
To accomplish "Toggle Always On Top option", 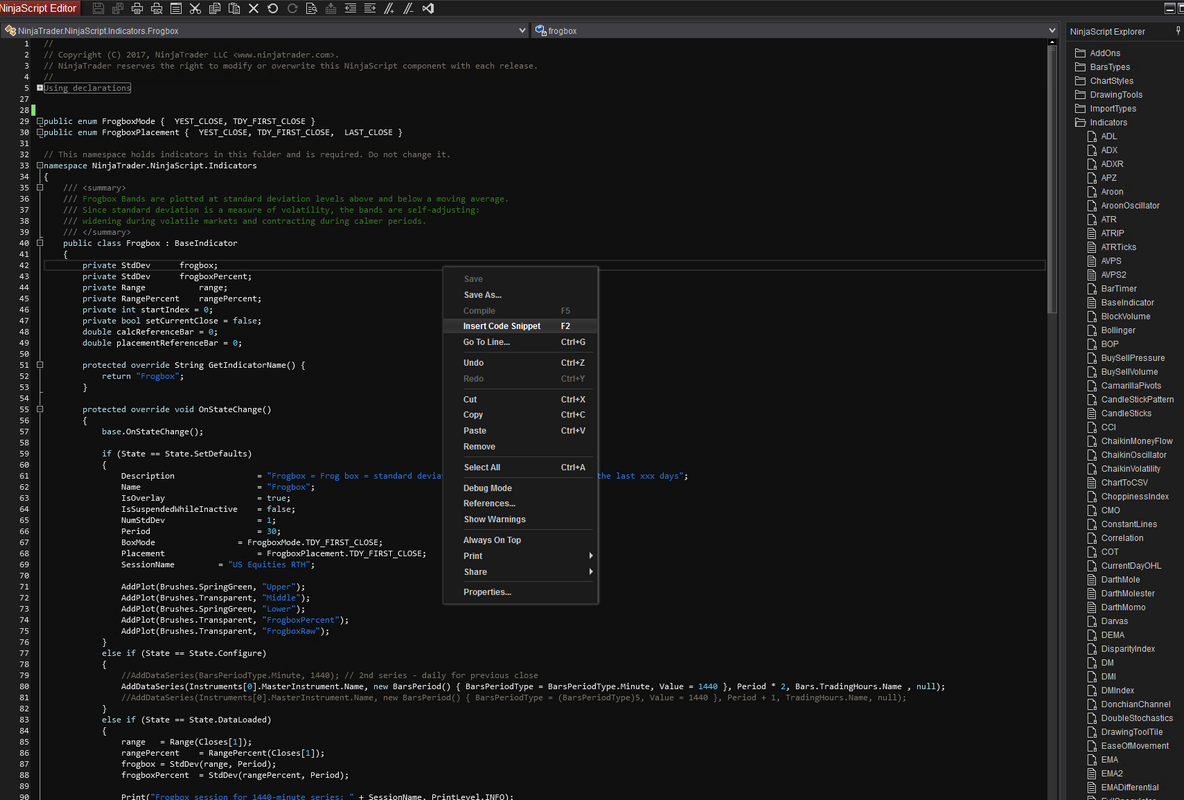I will point(492,540).
